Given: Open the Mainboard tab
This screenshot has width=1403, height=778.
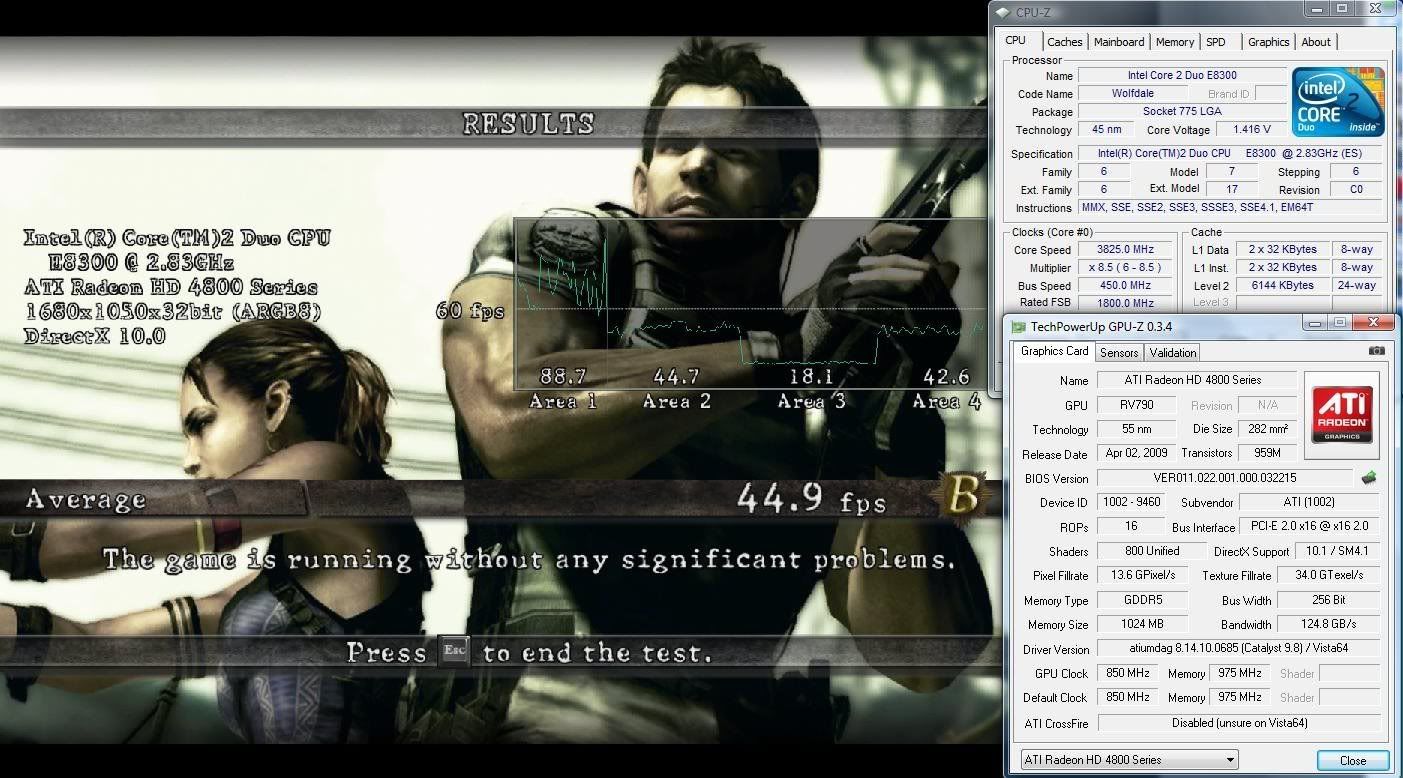Looking at the screenshot, I should [x=1119, y=42].
